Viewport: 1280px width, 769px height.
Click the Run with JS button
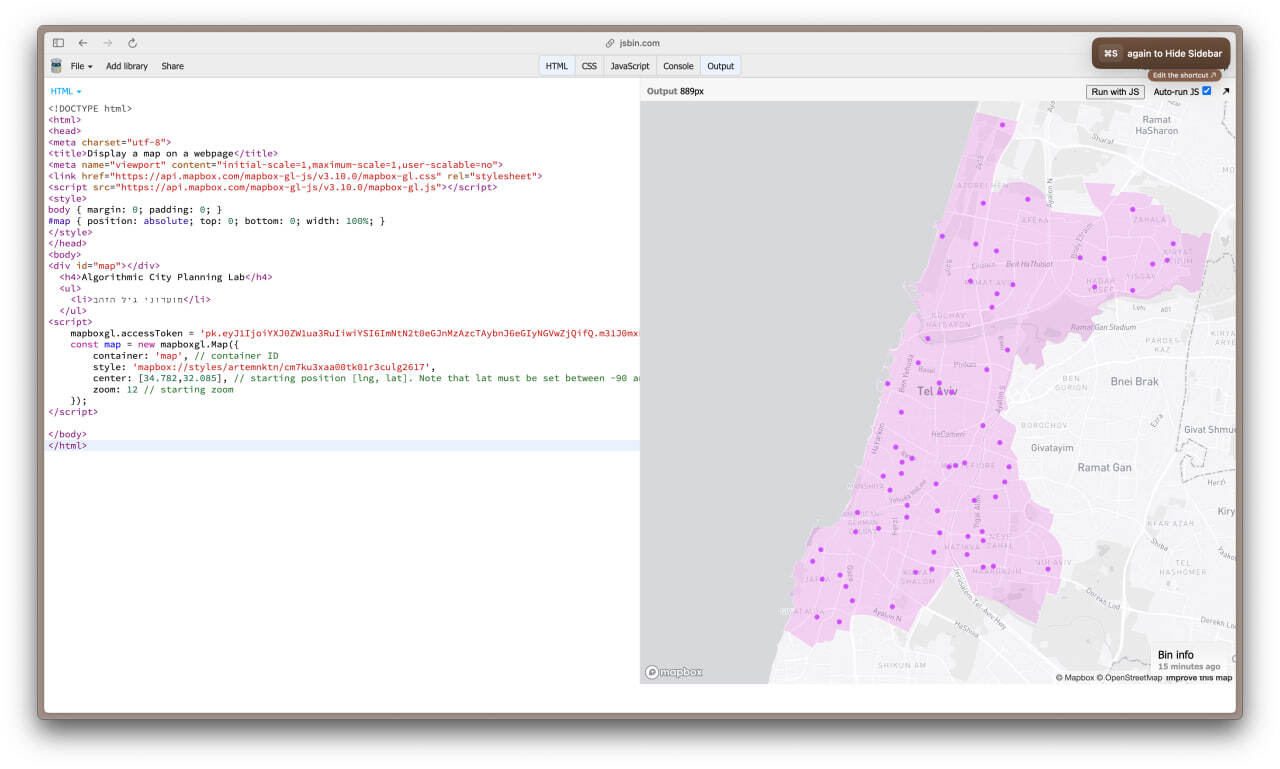[1115, 91]
